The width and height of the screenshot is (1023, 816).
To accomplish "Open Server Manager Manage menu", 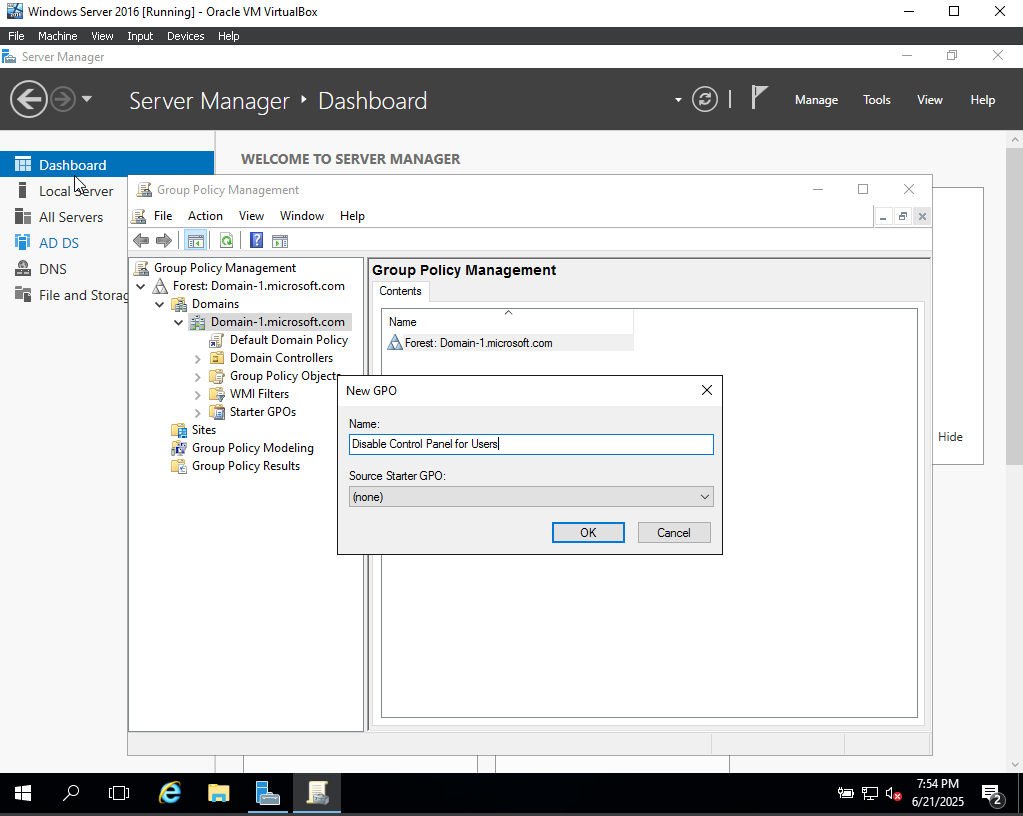I will point(816,100).
